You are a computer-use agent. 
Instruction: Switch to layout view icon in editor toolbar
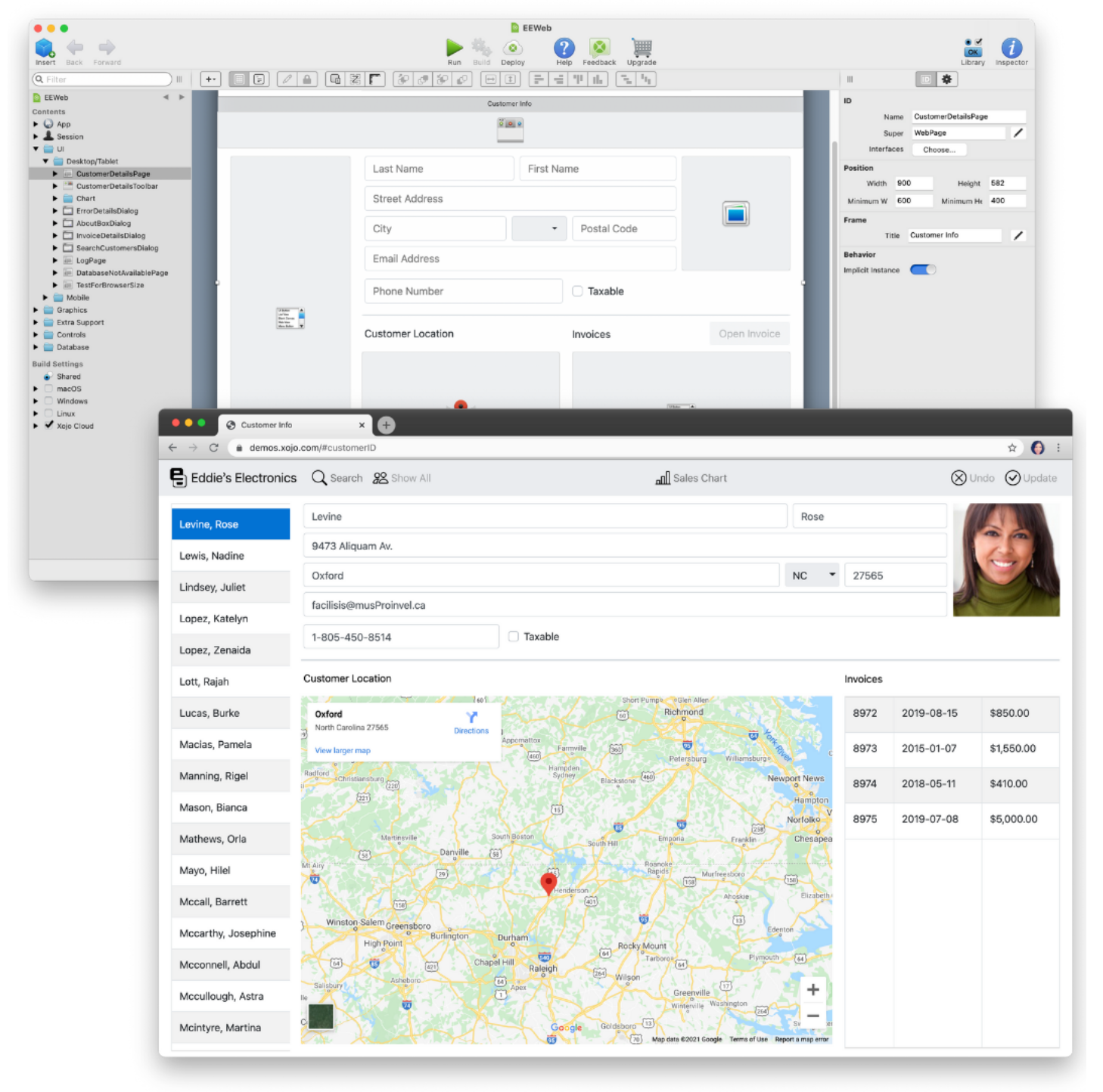click(x=239, y=79)
